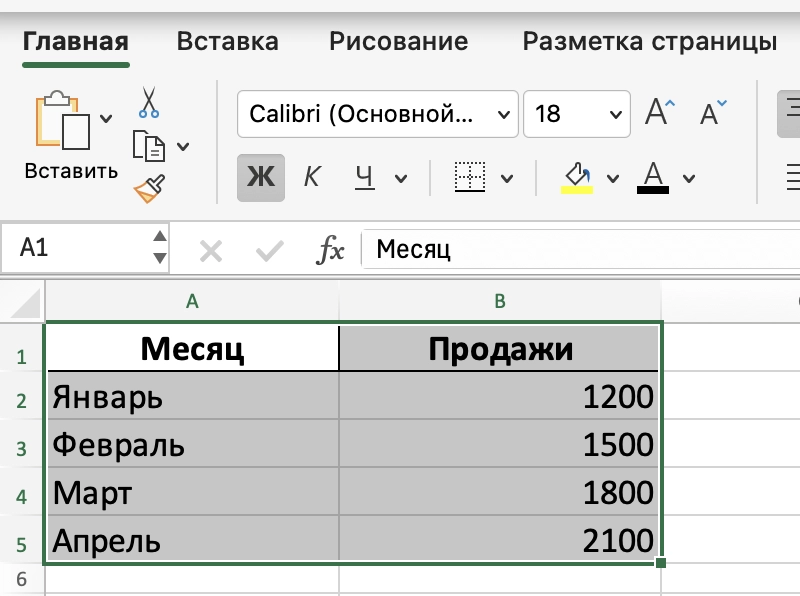Switch to the Вставка tab
The width and height of the screenshot is (800, 596).
(226, 41)
